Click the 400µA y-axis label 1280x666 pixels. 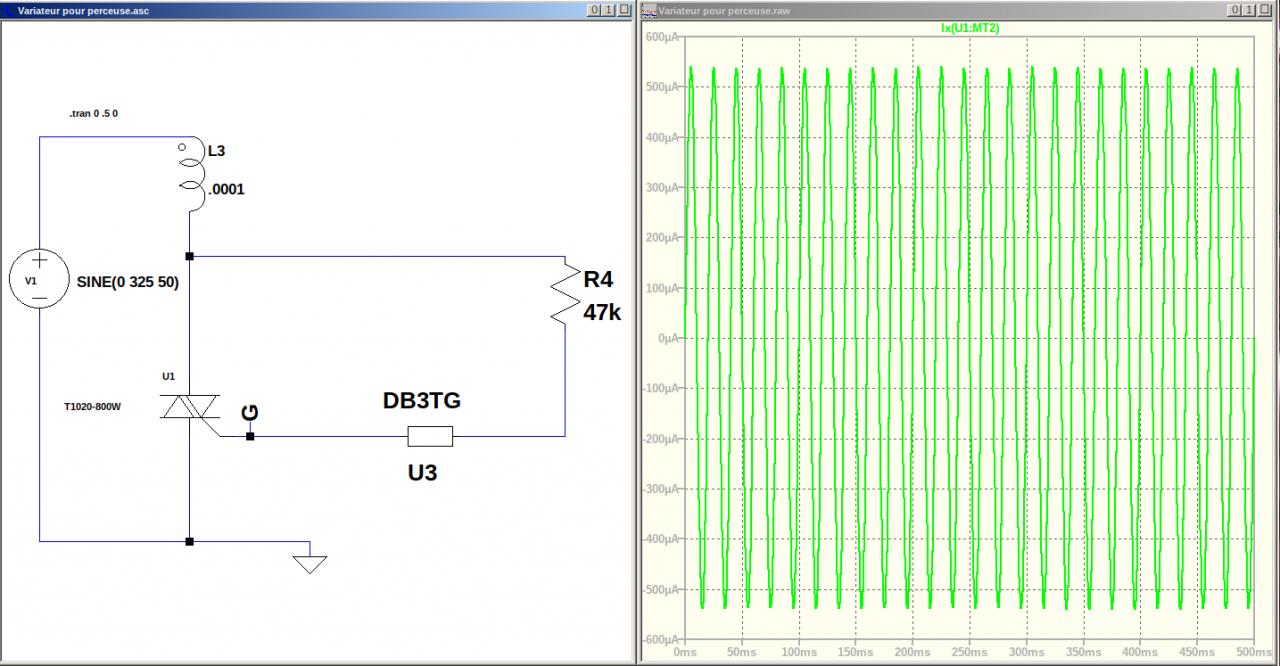[x=662, y=137]
